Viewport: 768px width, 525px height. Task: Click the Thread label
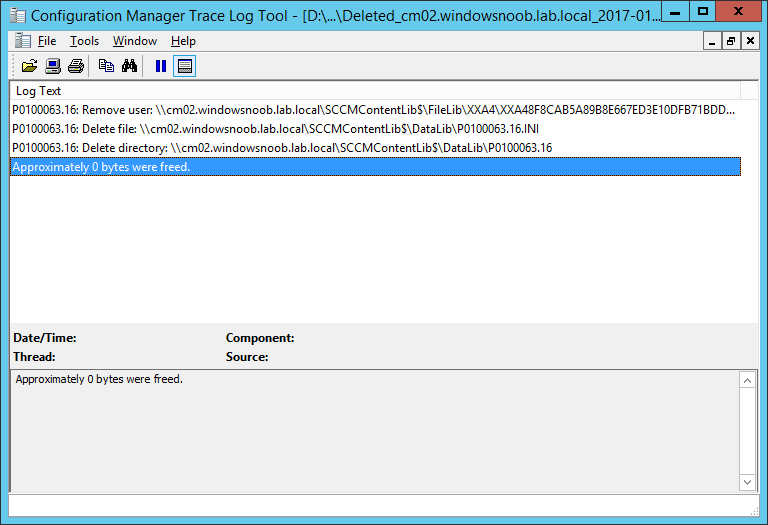pos(34,357)
